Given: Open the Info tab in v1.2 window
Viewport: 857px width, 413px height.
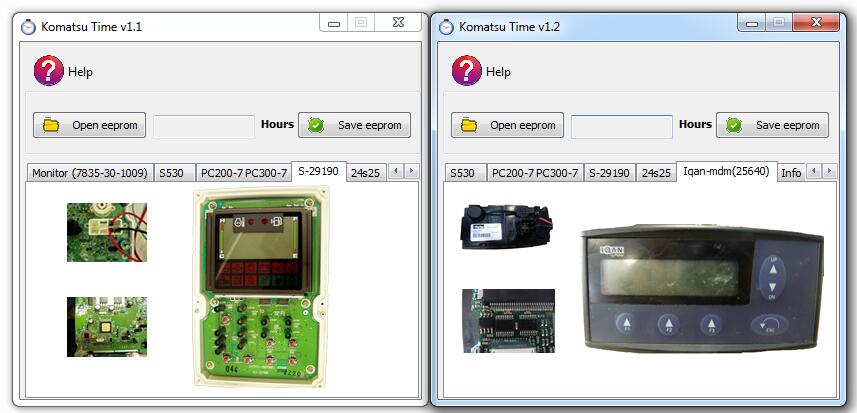Looking at the screenshot, I should pyautogui.click(x=791, y=173).
